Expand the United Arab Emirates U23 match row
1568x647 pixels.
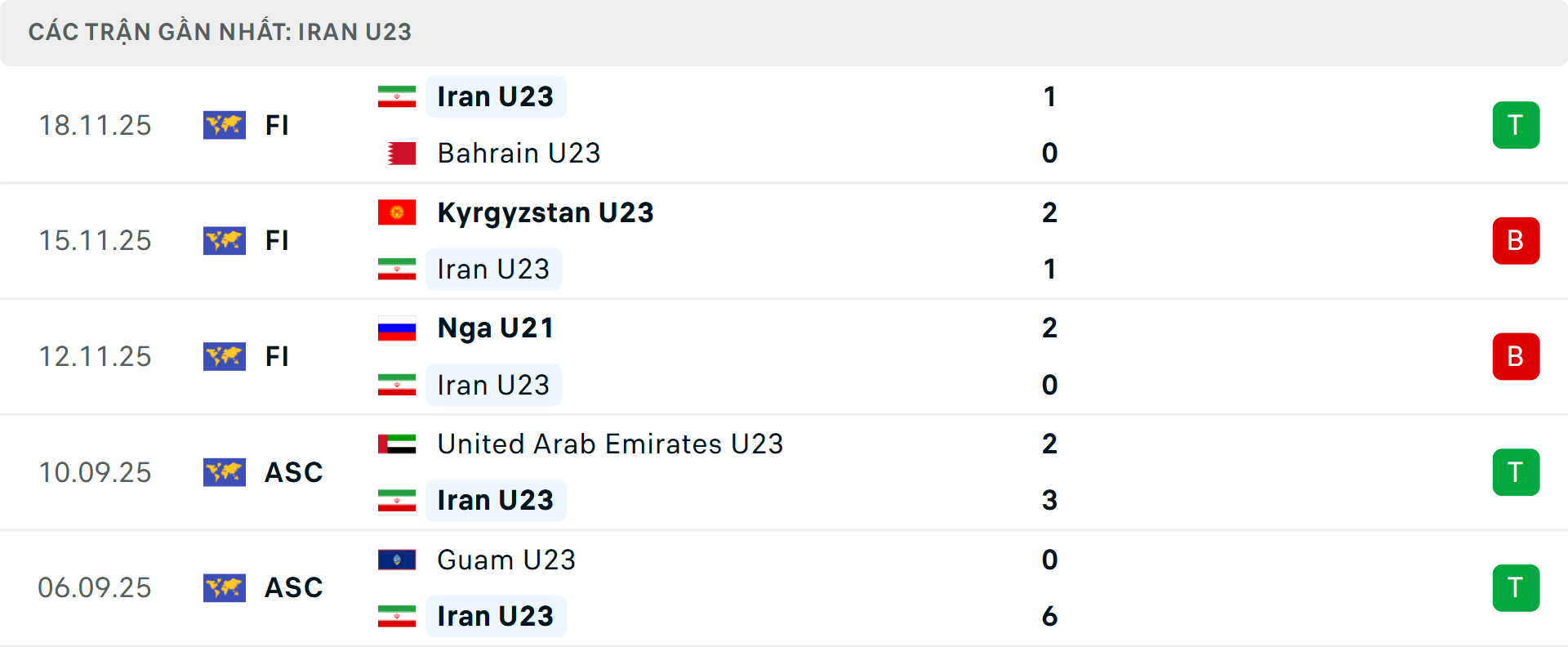click(x=784, y=472)
